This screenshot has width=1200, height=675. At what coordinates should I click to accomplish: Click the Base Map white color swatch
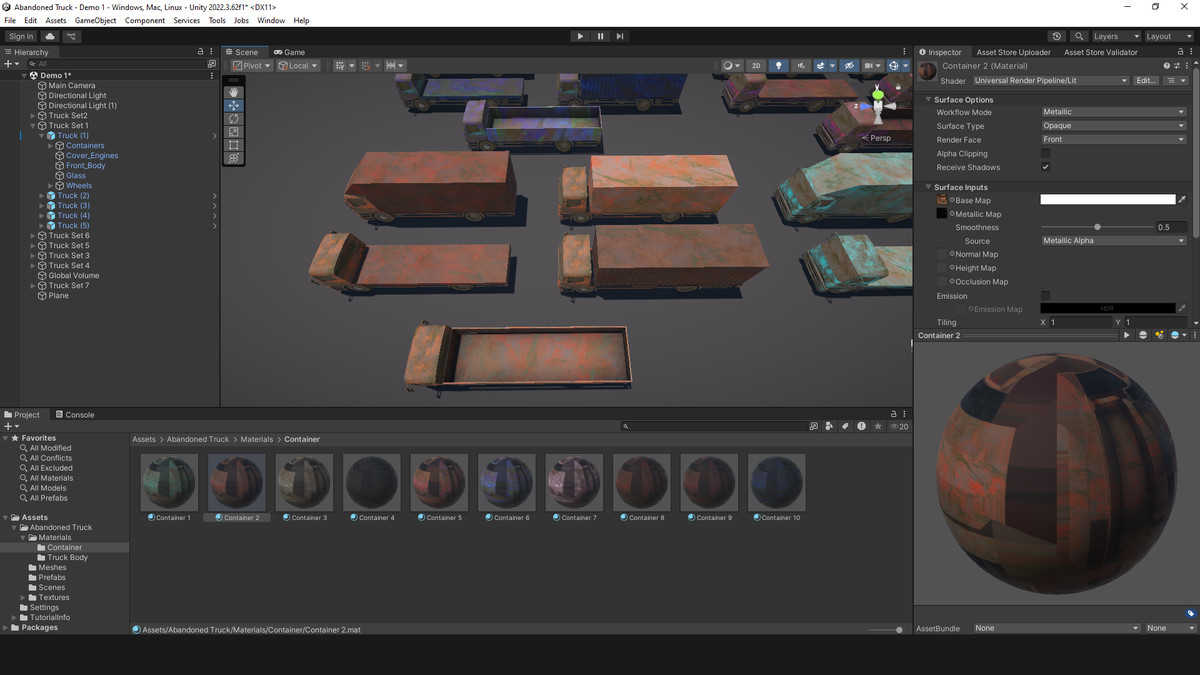[1108, 200]
